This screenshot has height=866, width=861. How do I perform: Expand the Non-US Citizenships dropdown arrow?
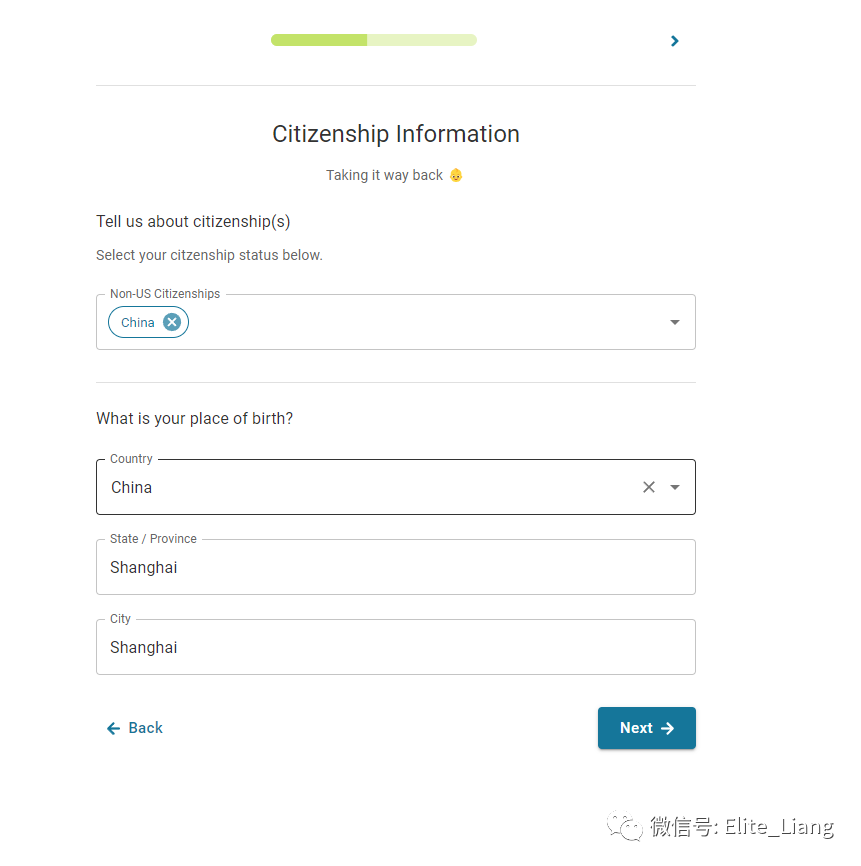[x=675, y=322]
